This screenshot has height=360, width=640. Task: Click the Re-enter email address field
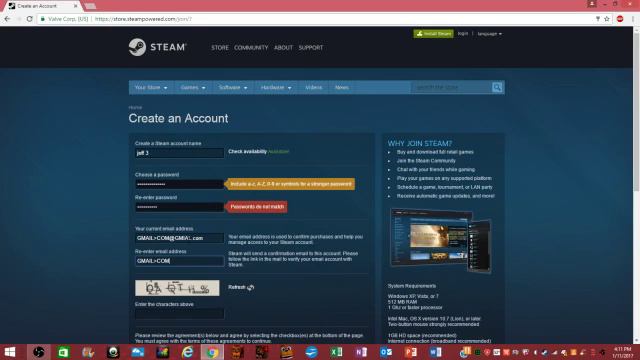[179, 261]
